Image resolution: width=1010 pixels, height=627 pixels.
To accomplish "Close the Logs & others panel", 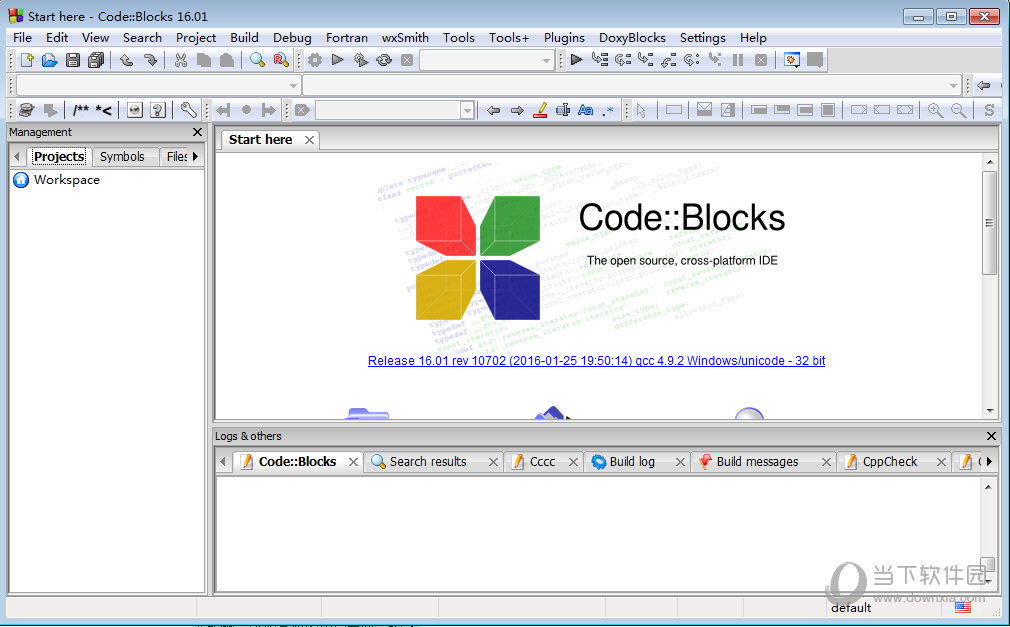I will 991,436.
